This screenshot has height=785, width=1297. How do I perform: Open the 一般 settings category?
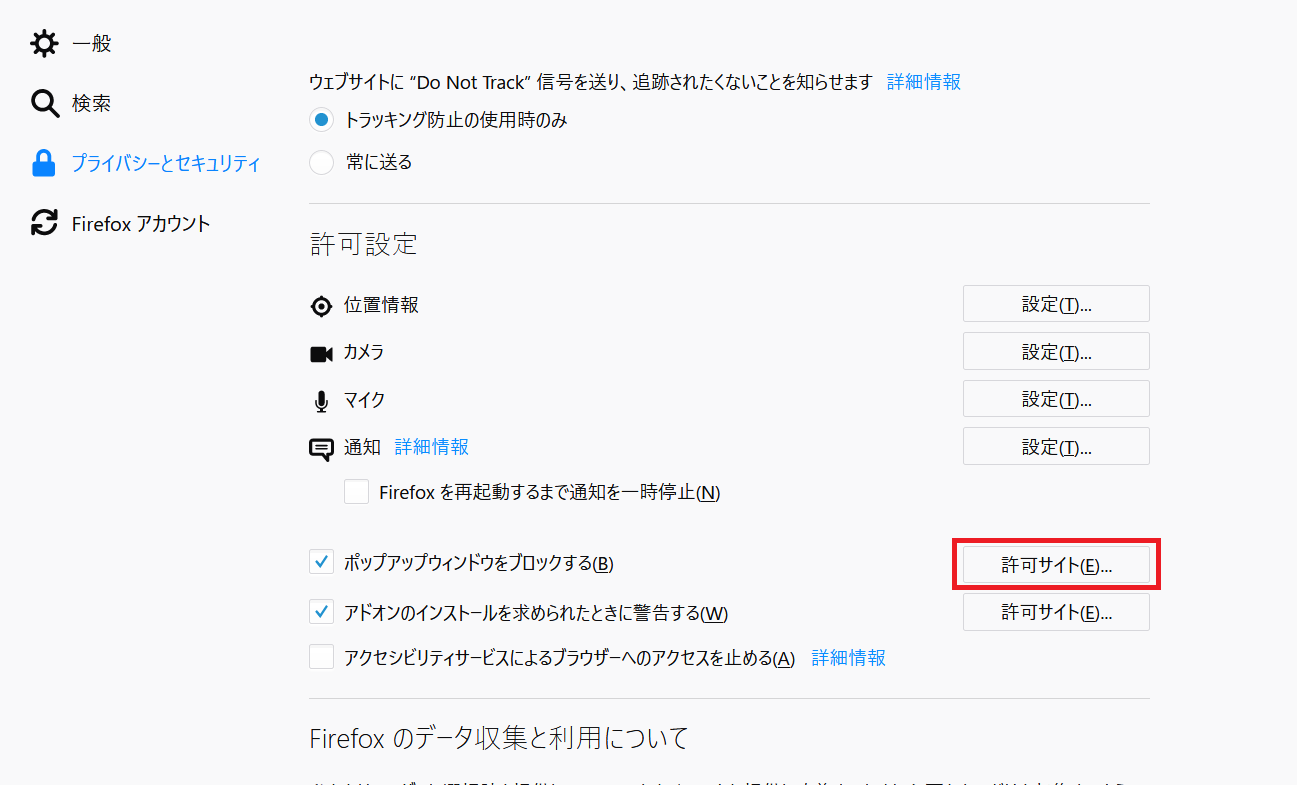[91, 43]
